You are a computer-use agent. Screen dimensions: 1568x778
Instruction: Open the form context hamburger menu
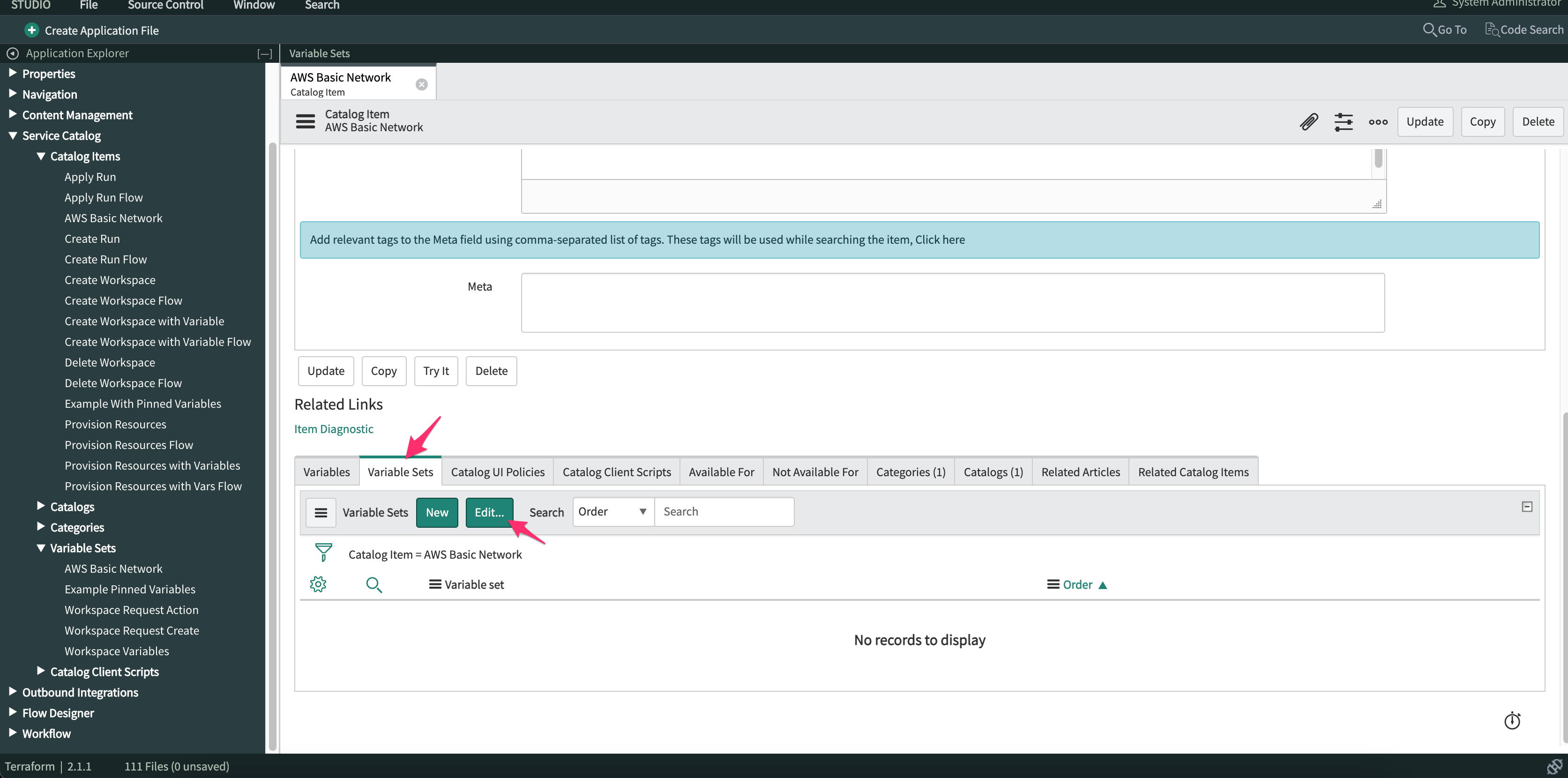[x=306, y=121]
